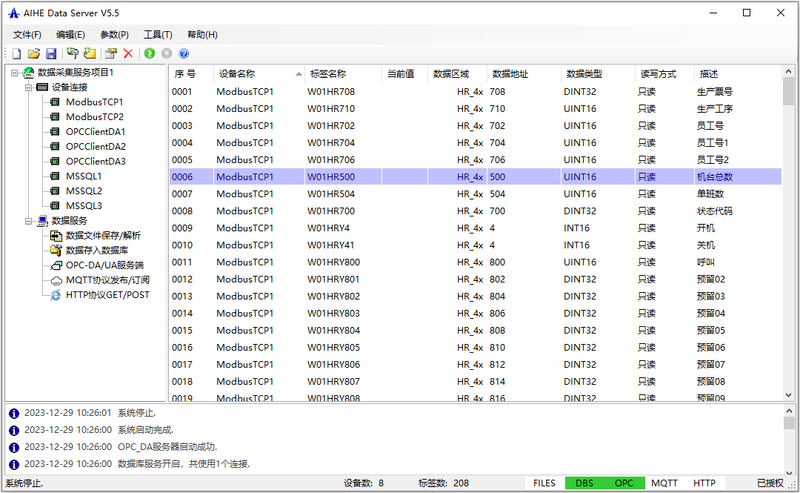Sort by the 序号 column header
This screenshot has width=800, height=493.
191,74
